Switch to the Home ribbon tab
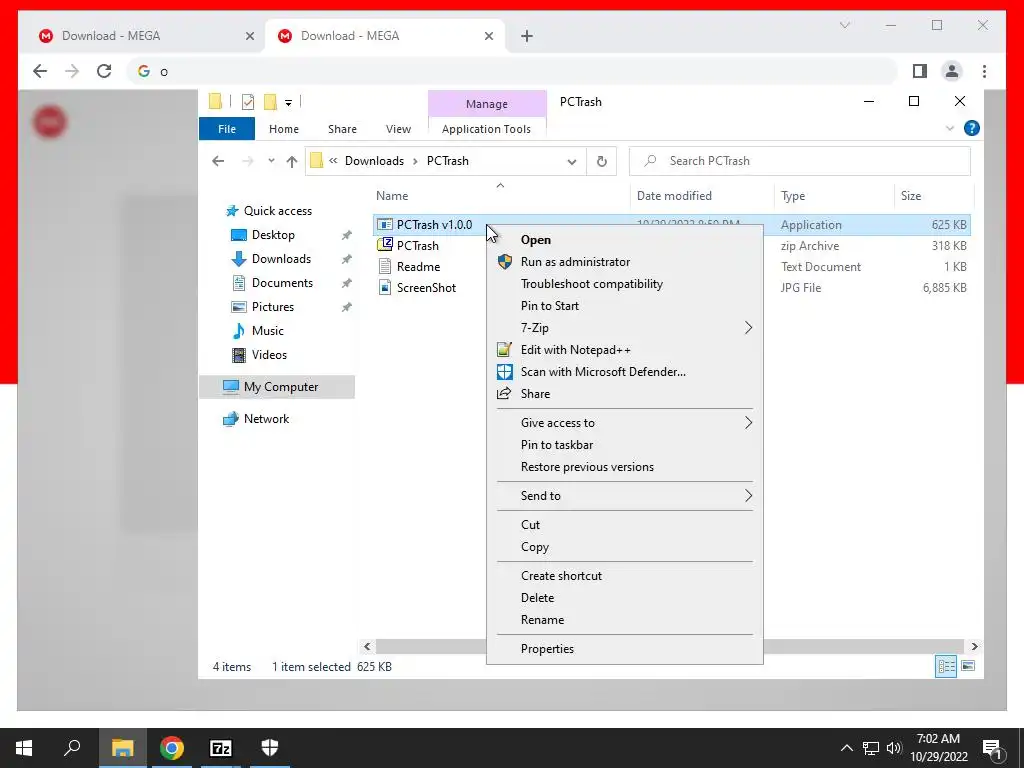 coord(283,129)
